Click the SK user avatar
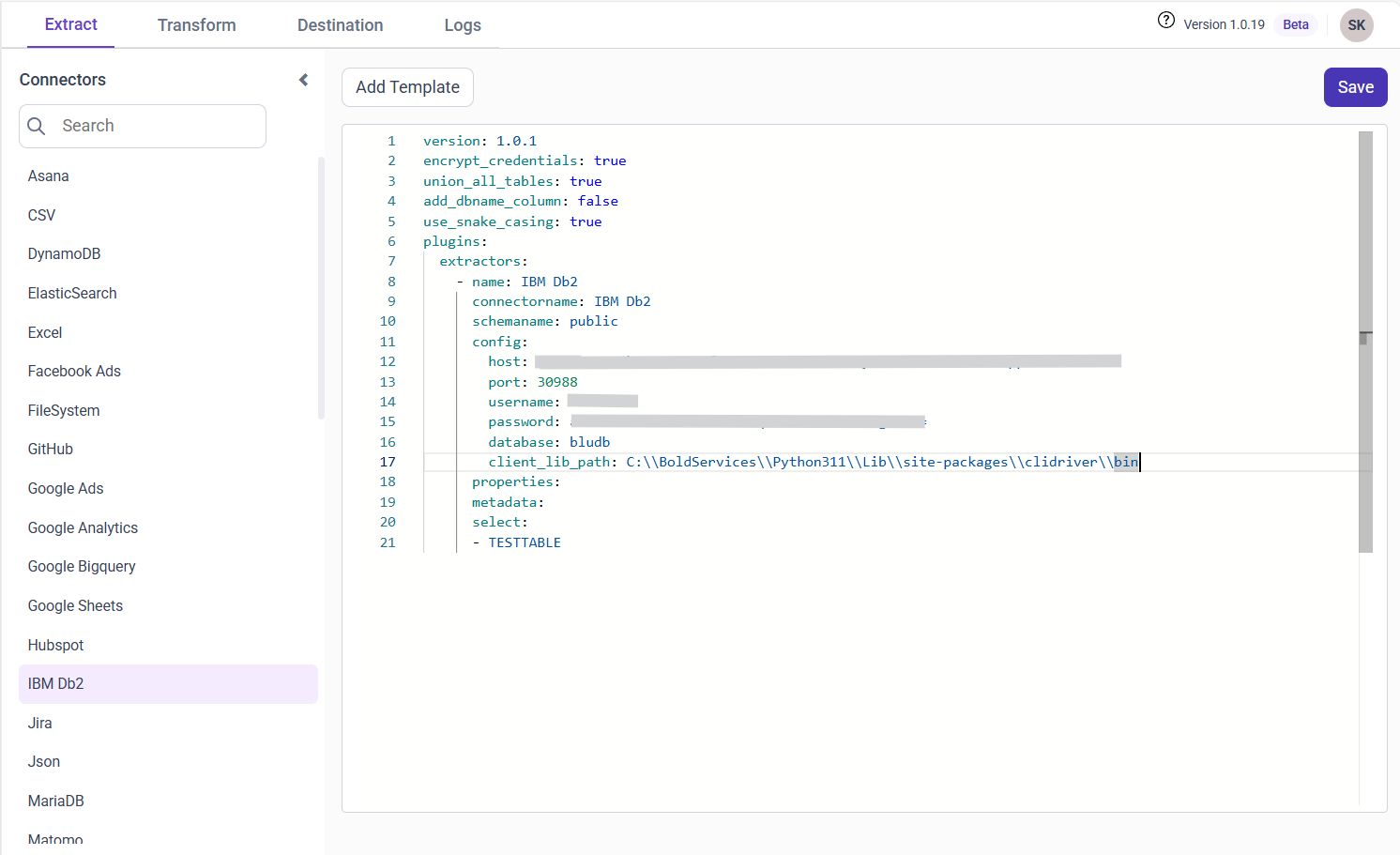 pos(1356,25)
